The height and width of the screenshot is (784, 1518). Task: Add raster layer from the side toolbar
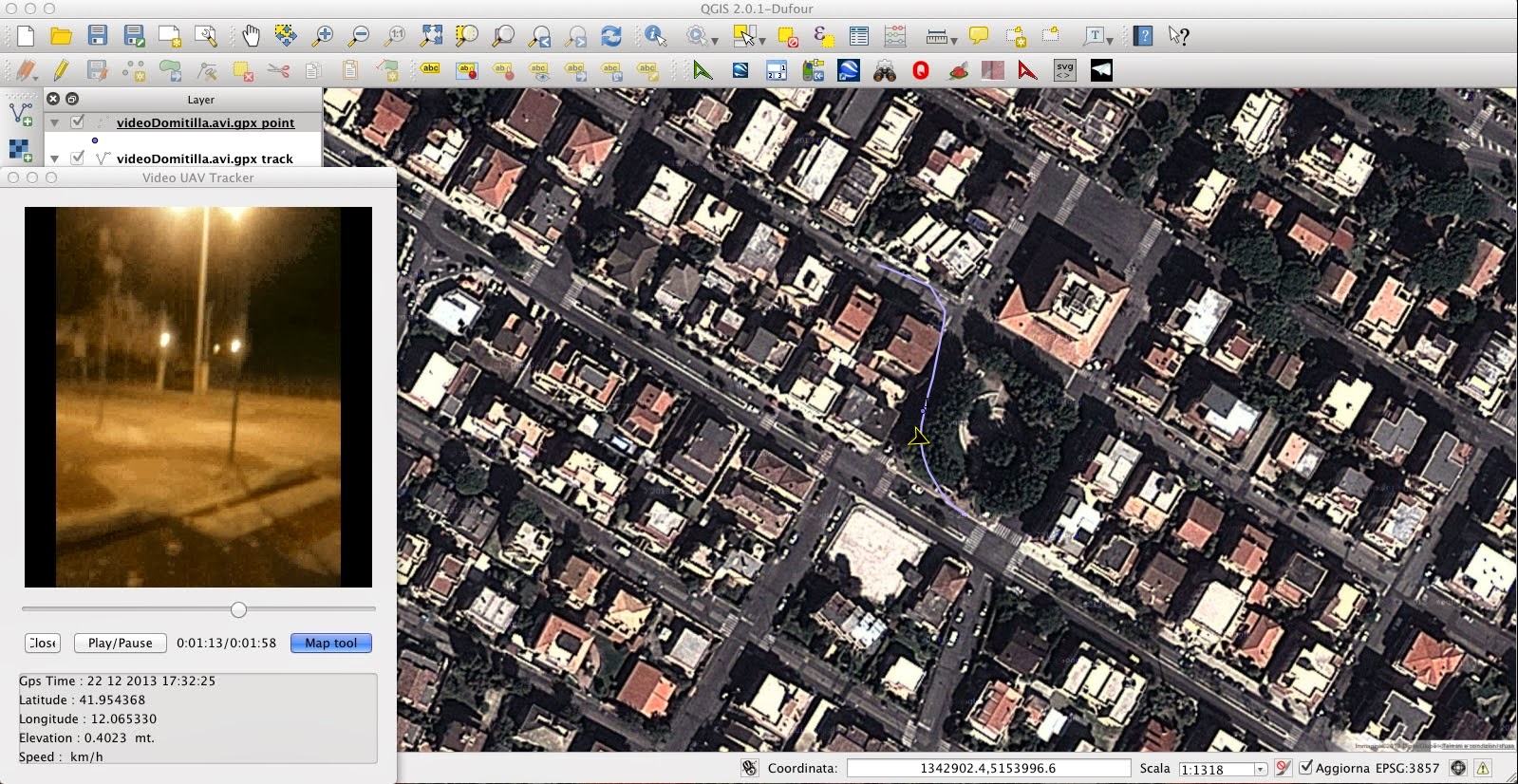click(20, 150)
